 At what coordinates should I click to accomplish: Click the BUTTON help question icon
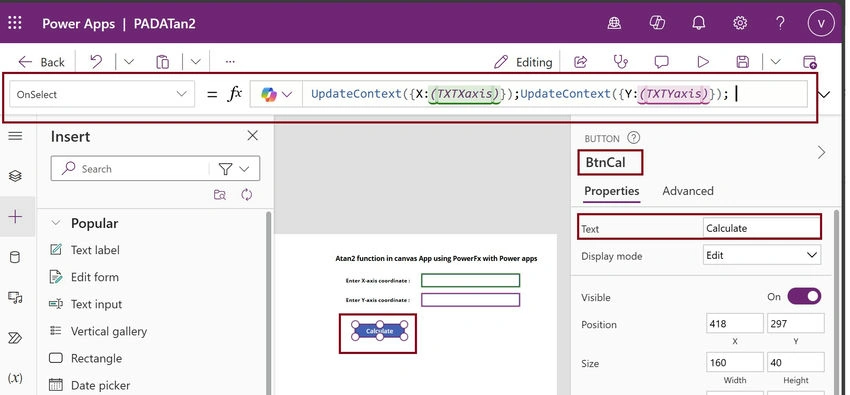(633, 138)
